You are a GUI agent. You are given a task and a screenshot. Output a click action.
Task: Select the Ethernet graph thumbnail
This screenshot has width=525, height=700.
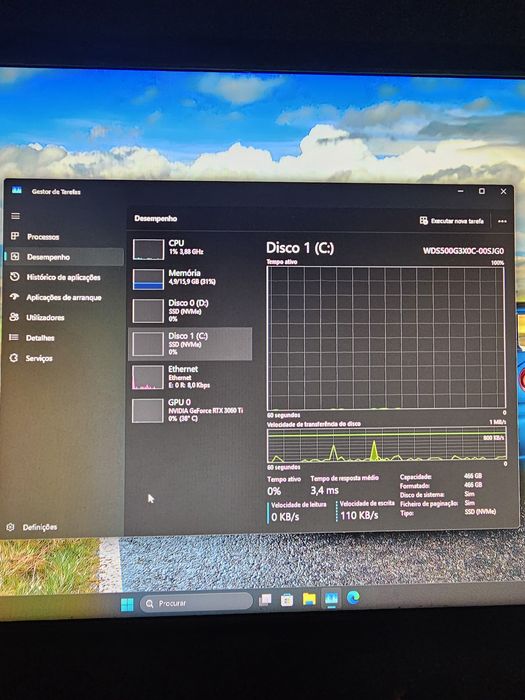point(148,377)
